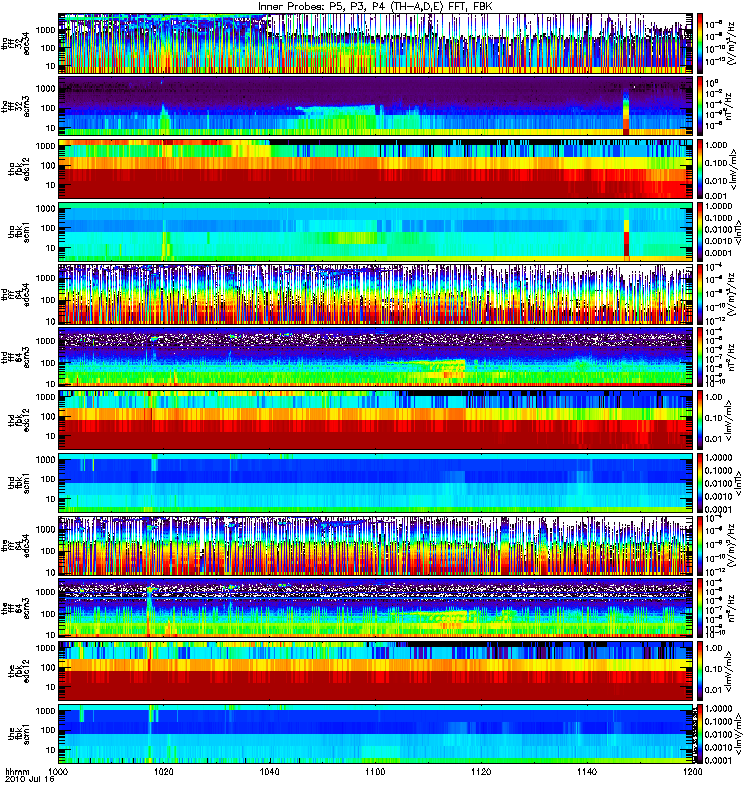Click the (V/m)²/Hz unit label of tha fff edc34
This screenshot has height=800, width=750.
tap(732, 43)
